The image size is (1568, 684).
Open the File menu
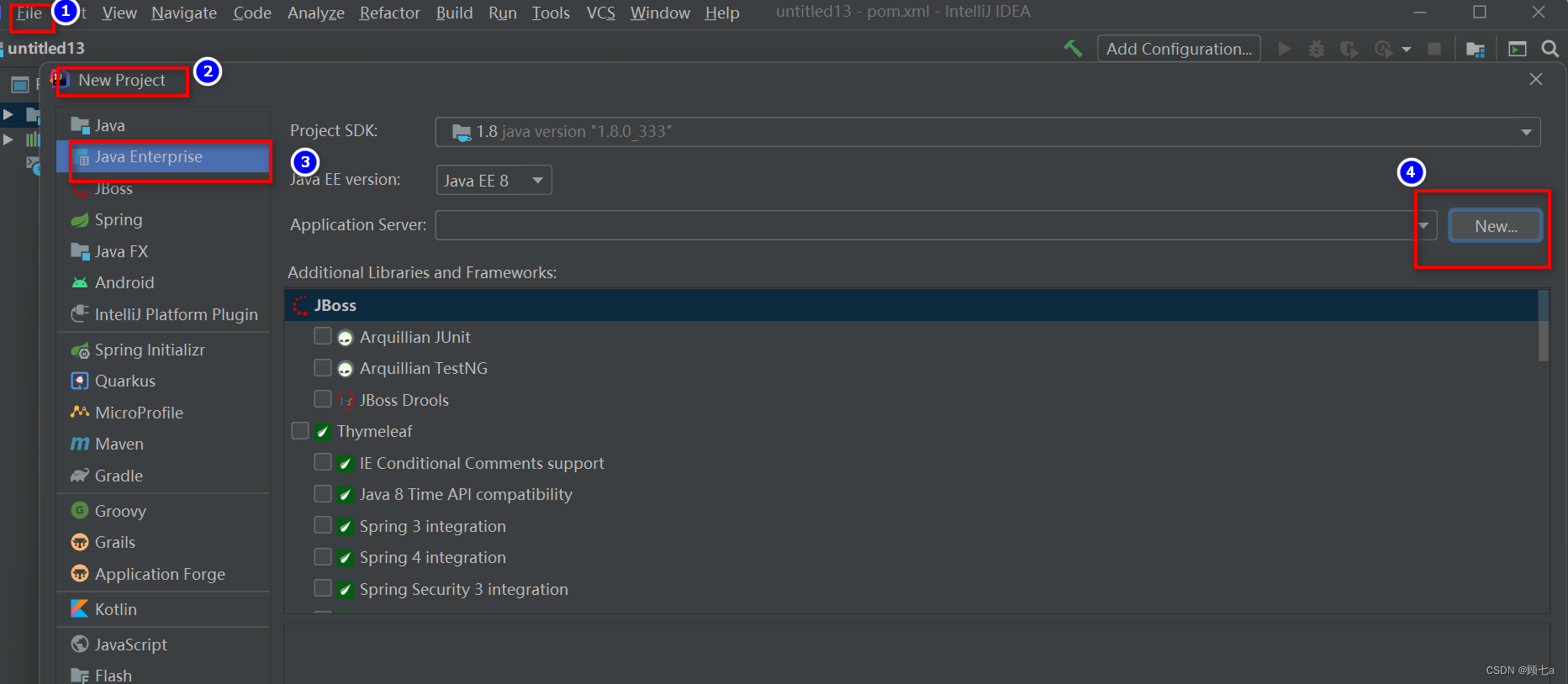coord(29,13)
